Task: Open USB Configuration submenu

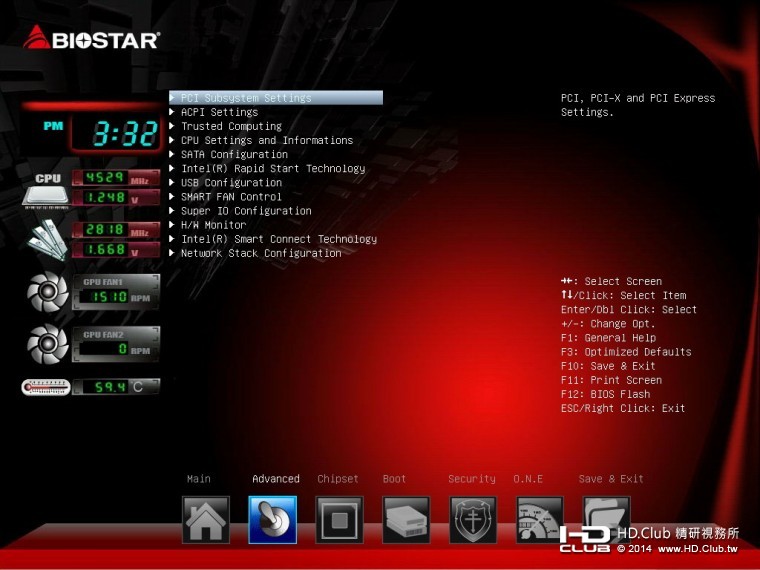Action: point(231,182)
